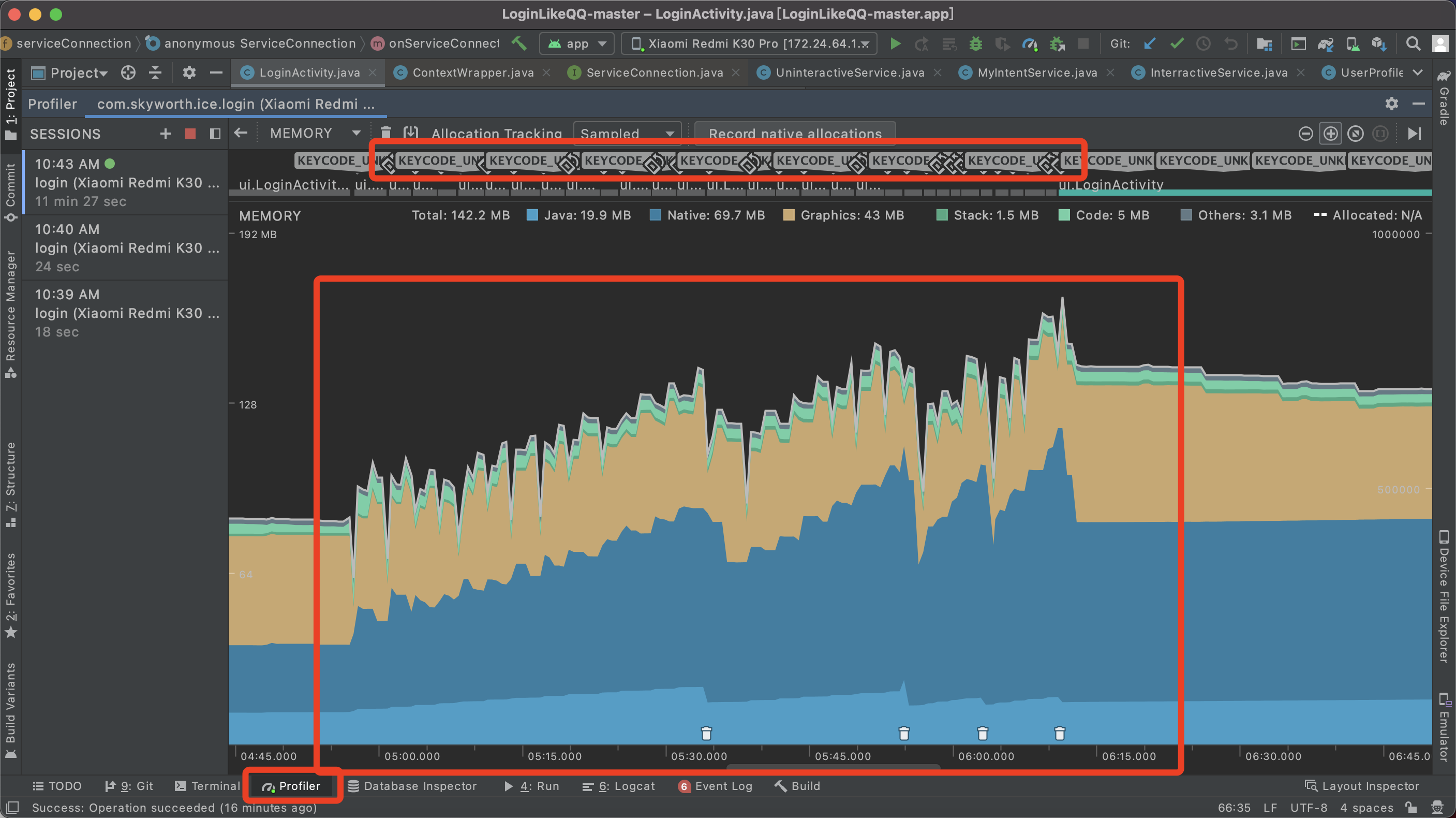Click the debug app bug icon
The height and width of the screenshot is (818, 1456).
tap(976, 43)
